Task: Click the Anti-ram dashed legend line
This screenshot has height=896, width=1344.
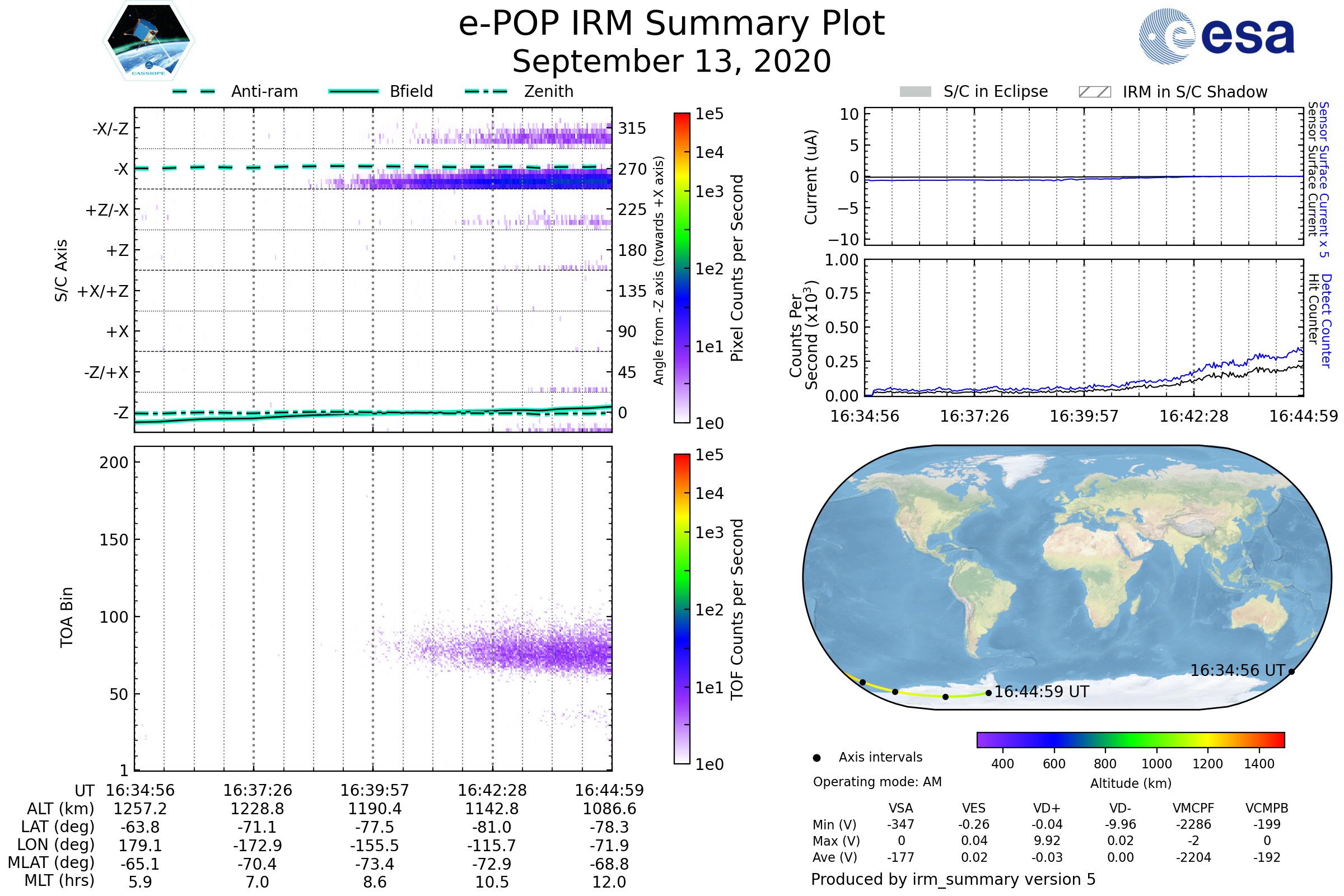Action: (x=194, y=91)
